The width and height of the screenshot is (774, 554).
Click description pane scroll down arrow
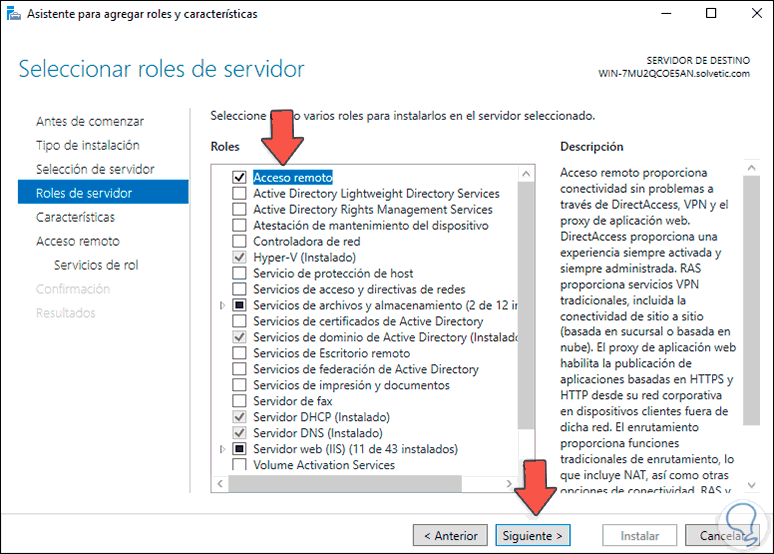coord(751,485)
